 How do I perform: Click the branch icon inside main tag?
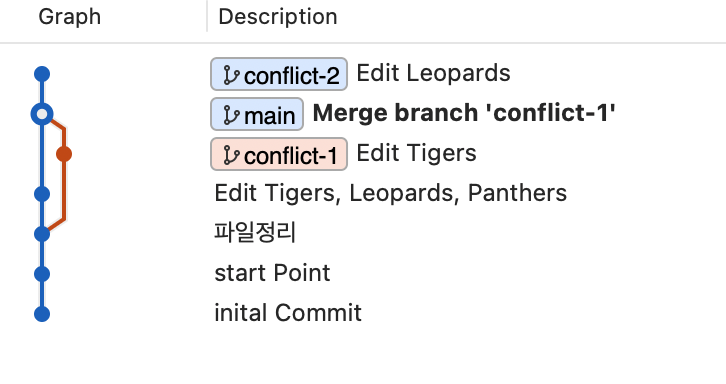point(231,115)
